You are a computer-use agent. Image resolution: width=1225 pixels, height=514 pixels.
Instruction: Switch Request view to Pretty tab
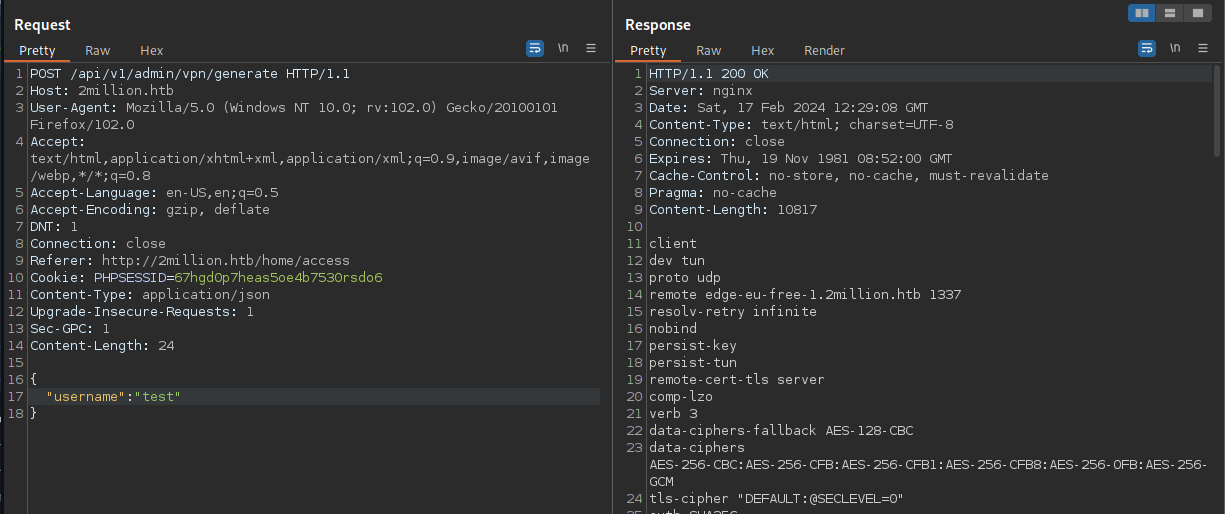click(37, 50)
